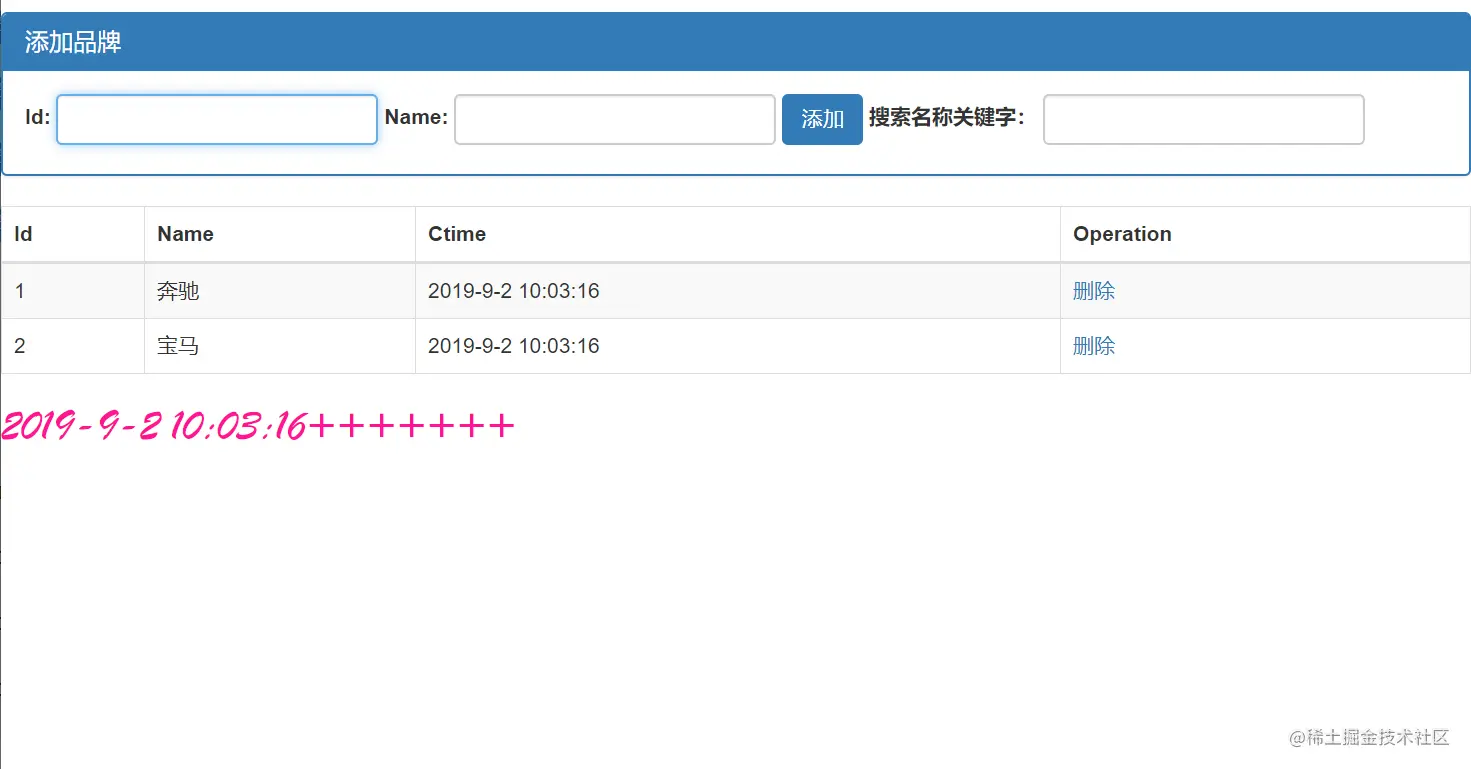Click the Ctime column header
1471x769 pixels.
click(x=738, y=234)
